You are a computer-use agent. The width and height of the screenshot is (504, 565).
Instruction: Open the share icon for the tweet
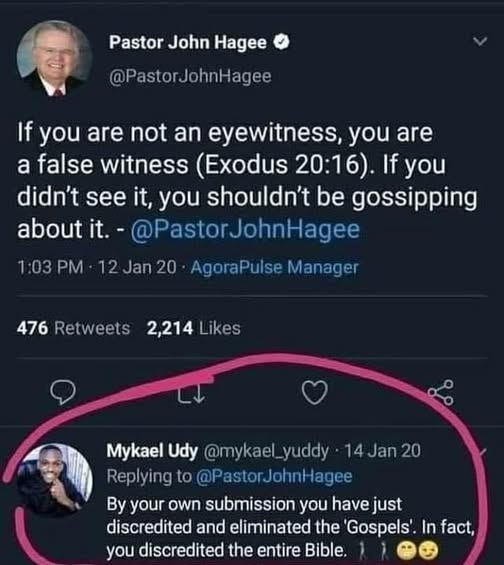pos(441,392)
